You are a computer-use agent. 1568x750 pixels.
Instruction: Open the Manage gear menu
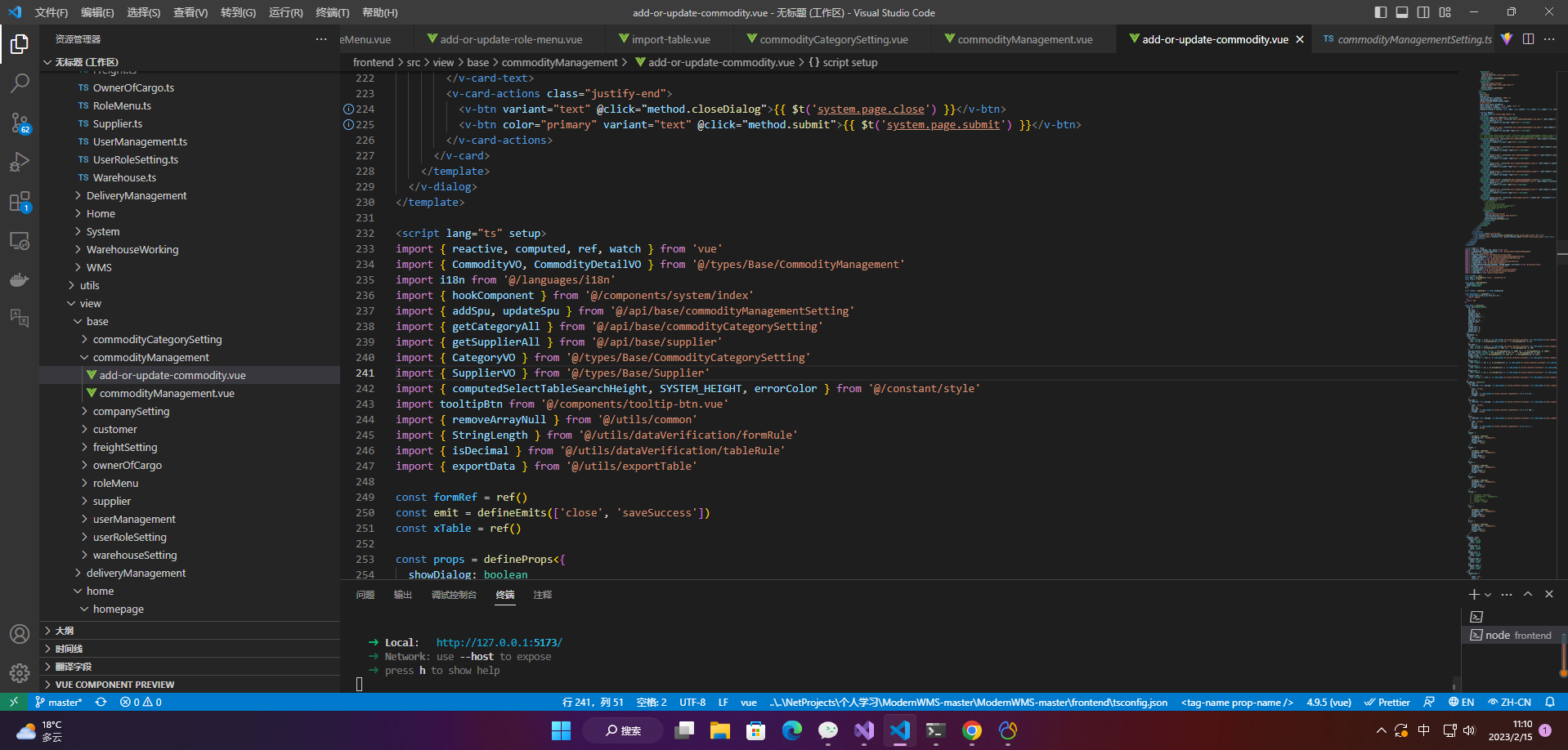point(20,673)
